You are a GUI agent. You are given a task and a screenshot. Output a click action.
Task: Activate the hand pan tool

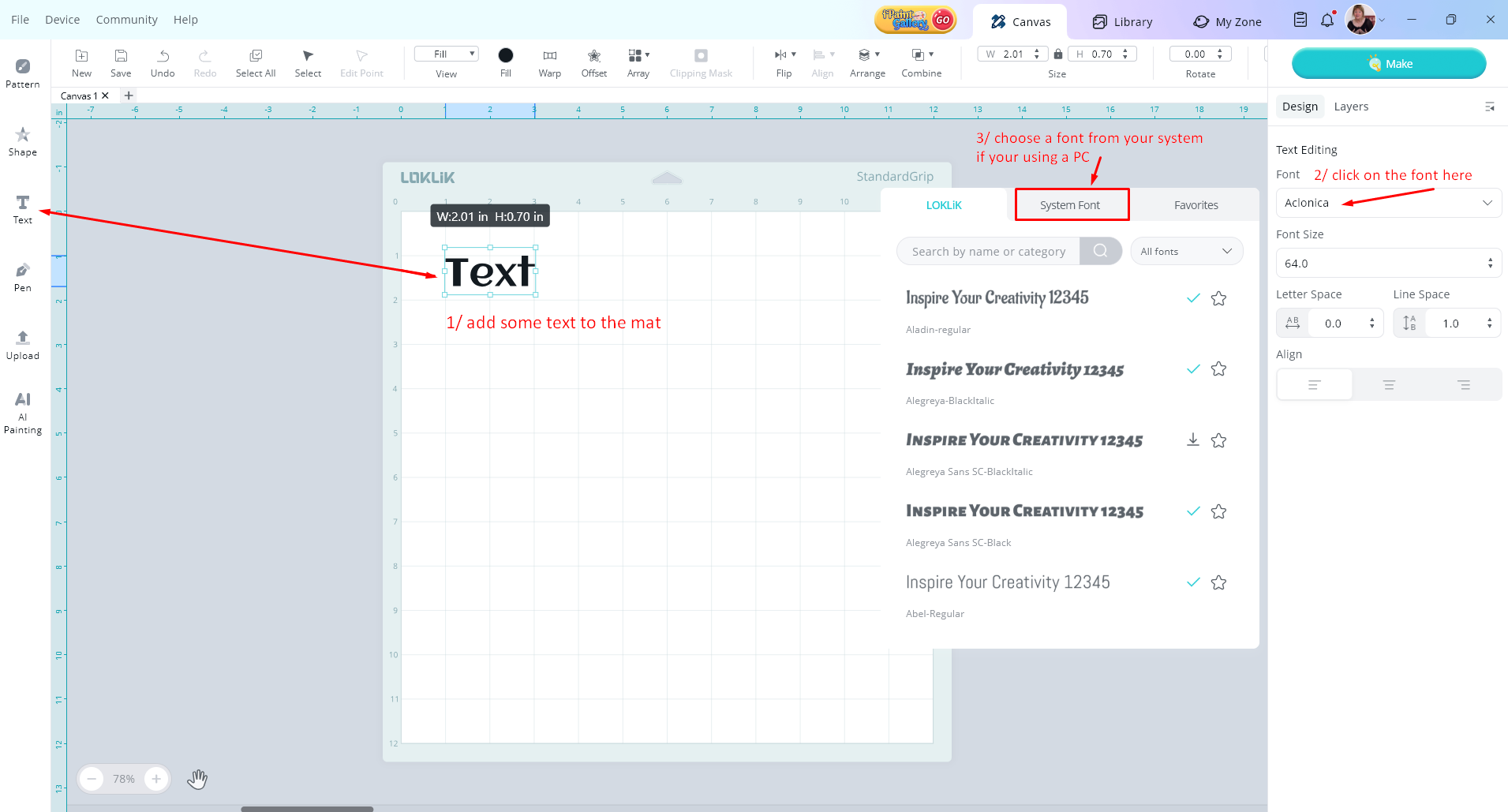[197, 780]
